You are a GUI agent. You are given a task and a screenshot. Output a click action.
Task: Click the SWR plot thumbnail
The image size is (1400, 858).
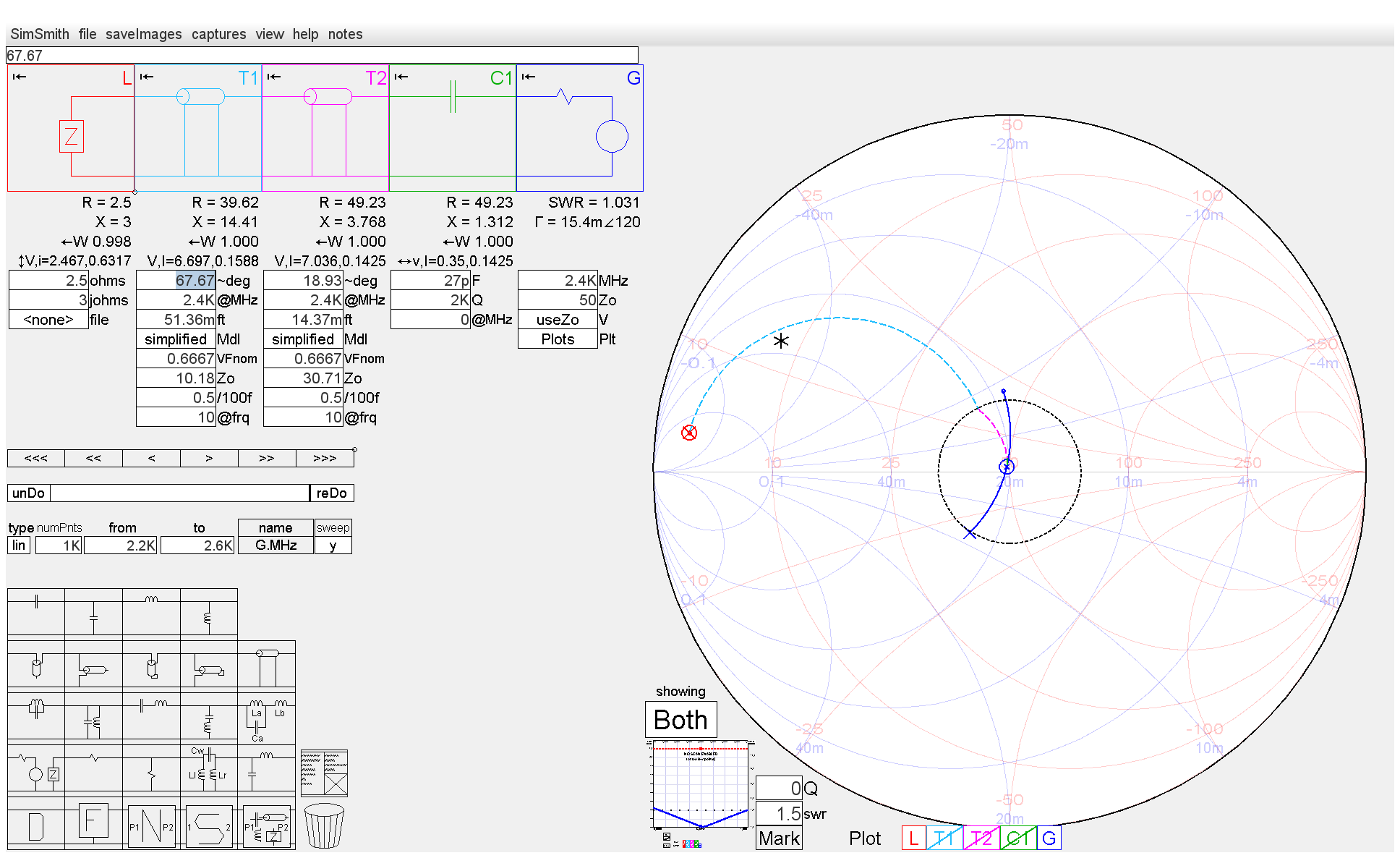tap(699, 785)
